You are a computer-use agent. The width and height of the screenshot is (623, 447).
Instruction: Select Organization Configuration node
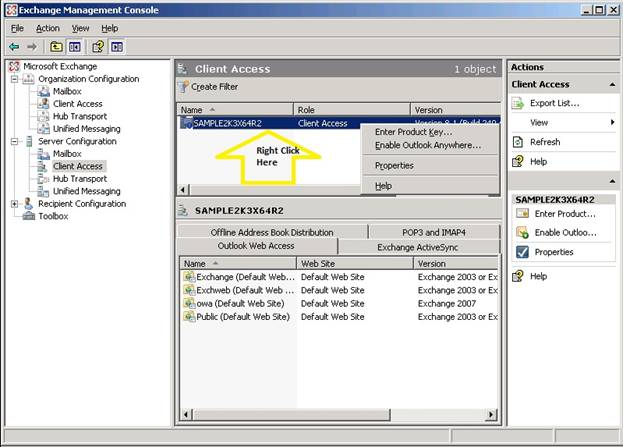pyautogui.click(x=89, y=79)
